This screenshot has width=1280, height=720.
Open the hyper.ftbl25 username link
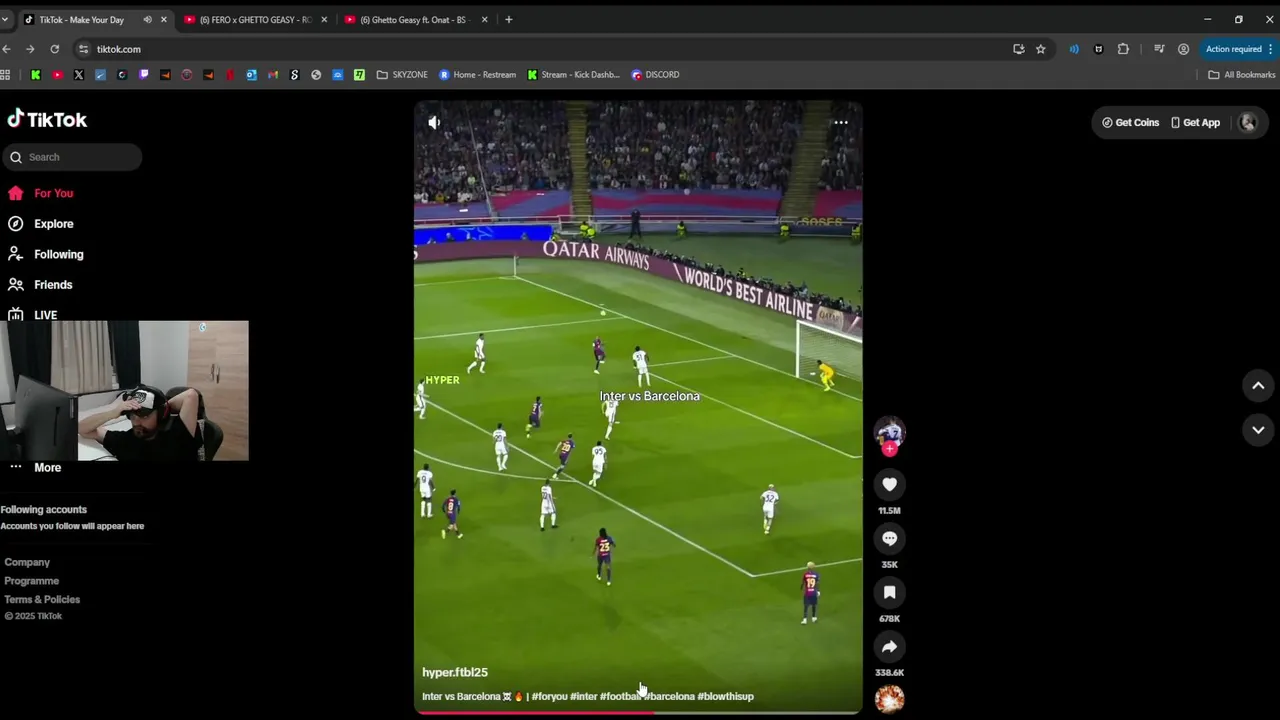[x=455, y=672]
